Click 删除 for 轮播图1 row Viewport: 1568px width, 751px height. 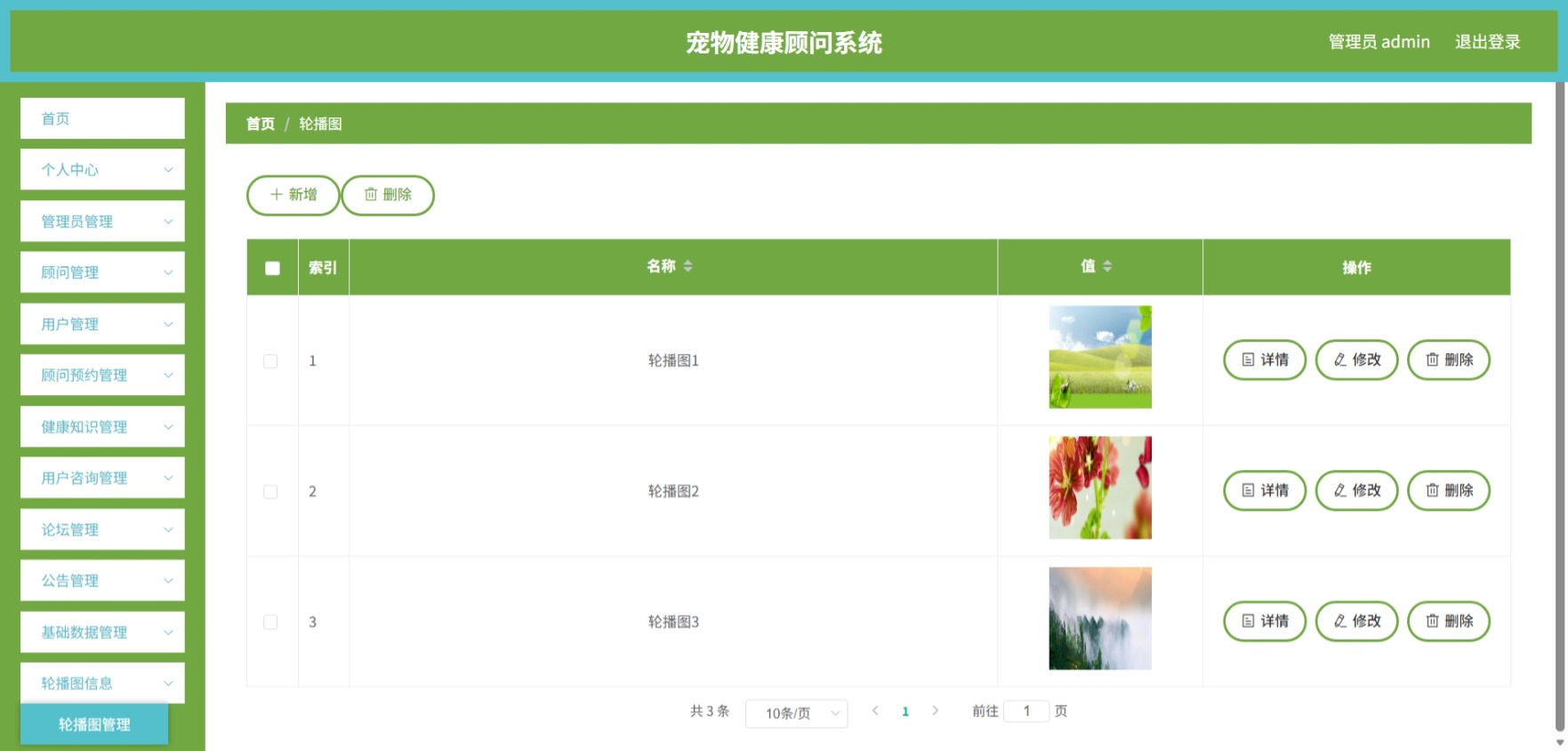click(x=1449, y=360)
